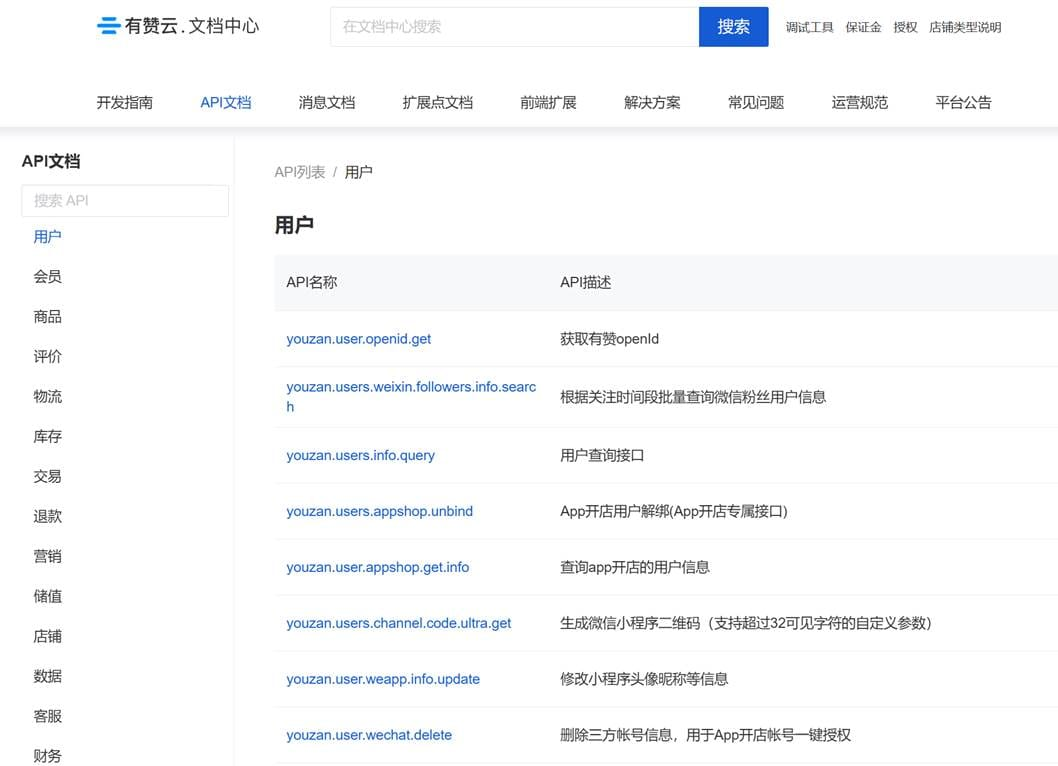Select the API文档 navigation tab
This screenshot has height=766, width=1058.
click(x=226, y=103)
